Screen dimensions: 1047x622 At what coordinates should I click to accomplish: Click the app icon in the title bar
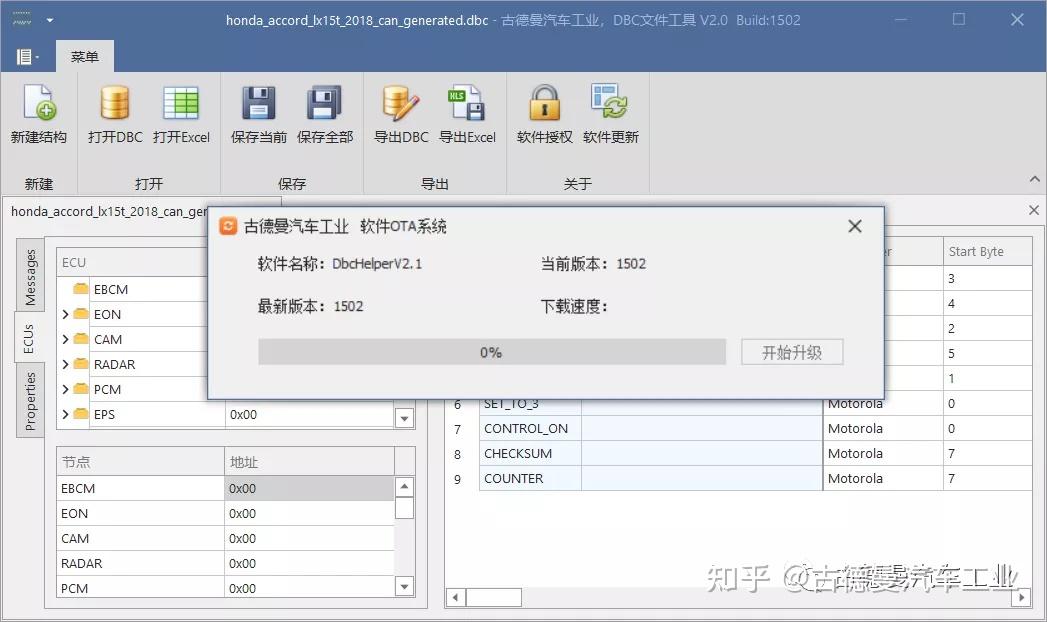point(21,20)
